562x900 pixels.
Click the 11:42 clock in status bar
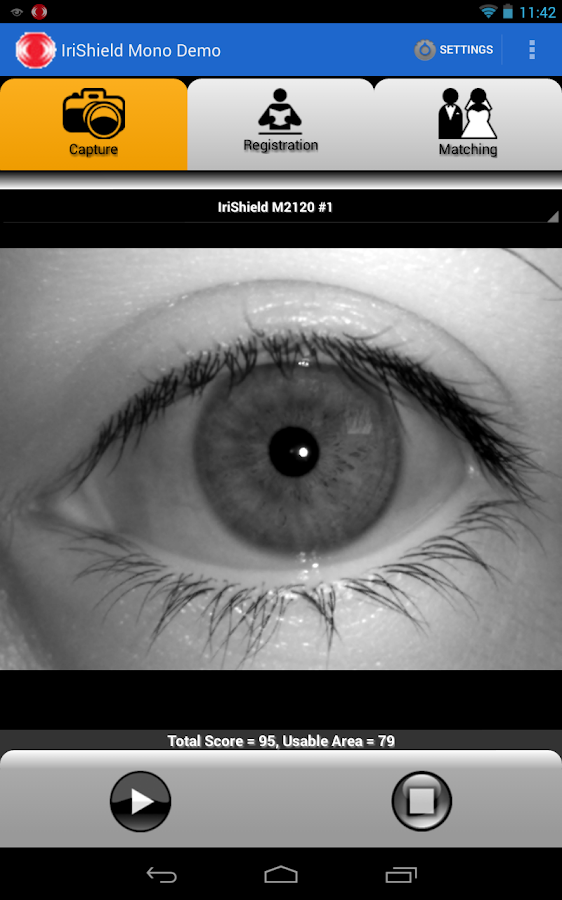click(537, 12)
